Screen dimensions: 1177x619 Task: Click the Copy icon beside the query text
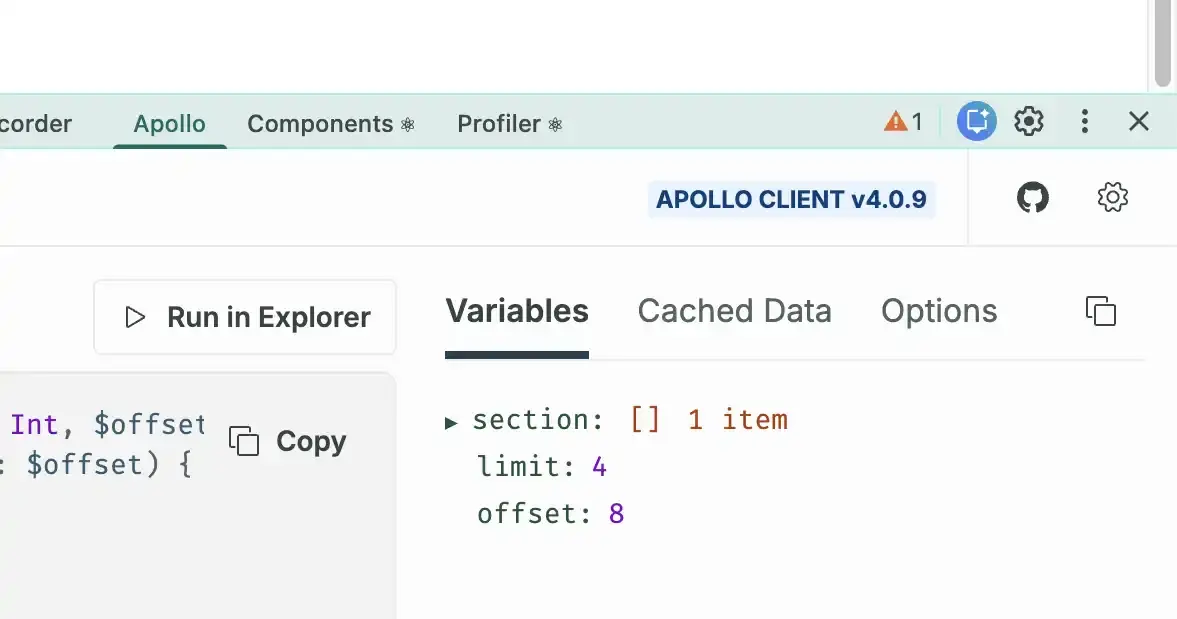coord(243,441)
